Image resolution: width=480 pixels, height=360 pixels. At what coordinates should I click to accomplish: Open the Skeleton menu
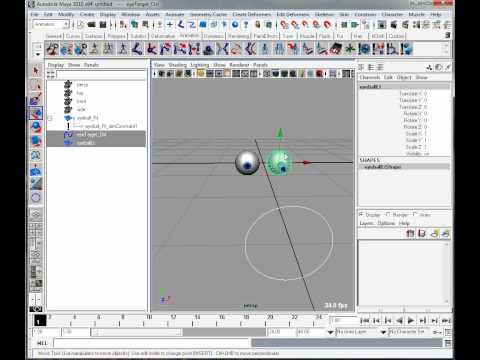pyautogui.click(x=324, y=15)
